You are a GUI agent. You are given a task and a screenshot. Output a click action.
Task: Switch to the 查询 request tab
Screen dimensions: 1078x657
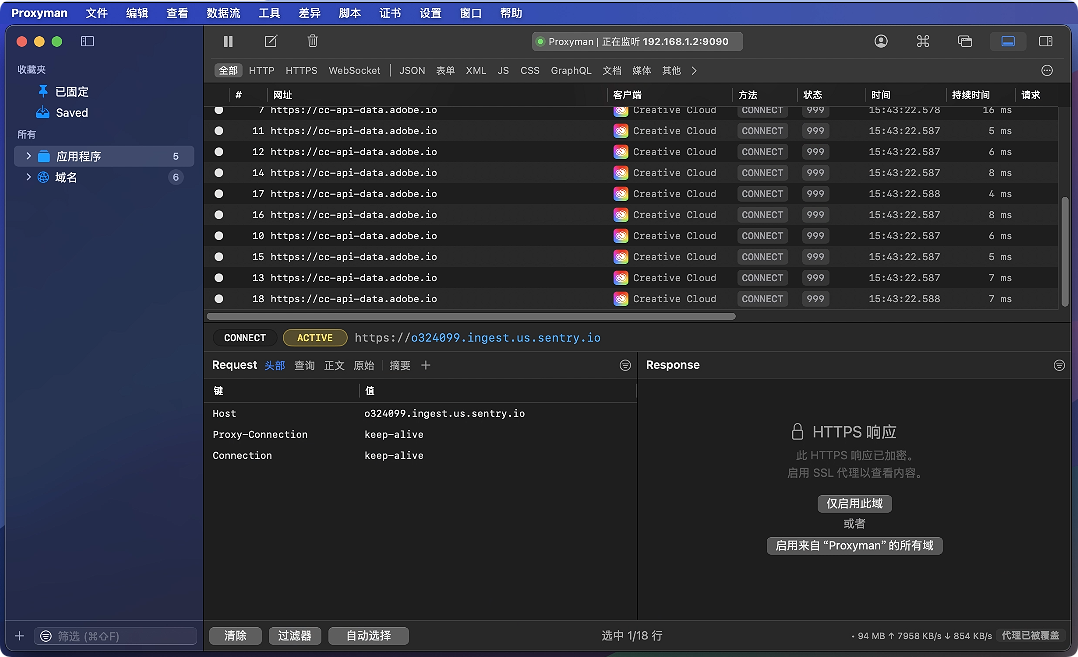click(304, 365)
